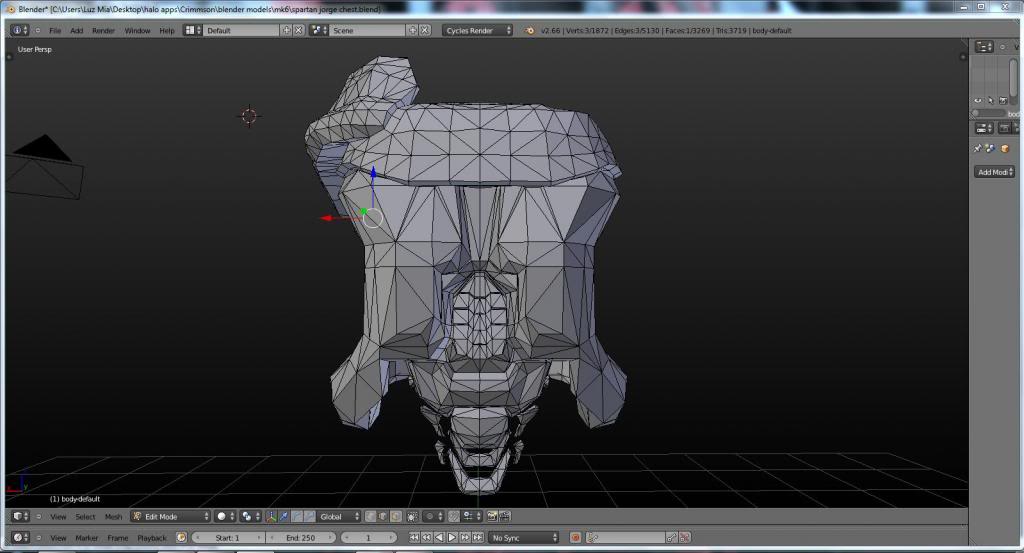Jump to the last frame

pos(478,537)
